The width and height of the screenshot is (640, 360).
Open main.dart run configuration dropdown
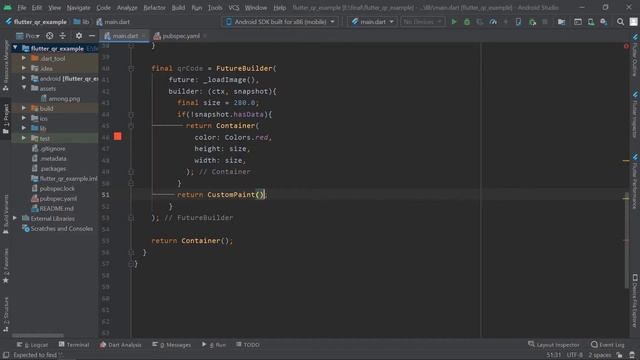point(372,22)
